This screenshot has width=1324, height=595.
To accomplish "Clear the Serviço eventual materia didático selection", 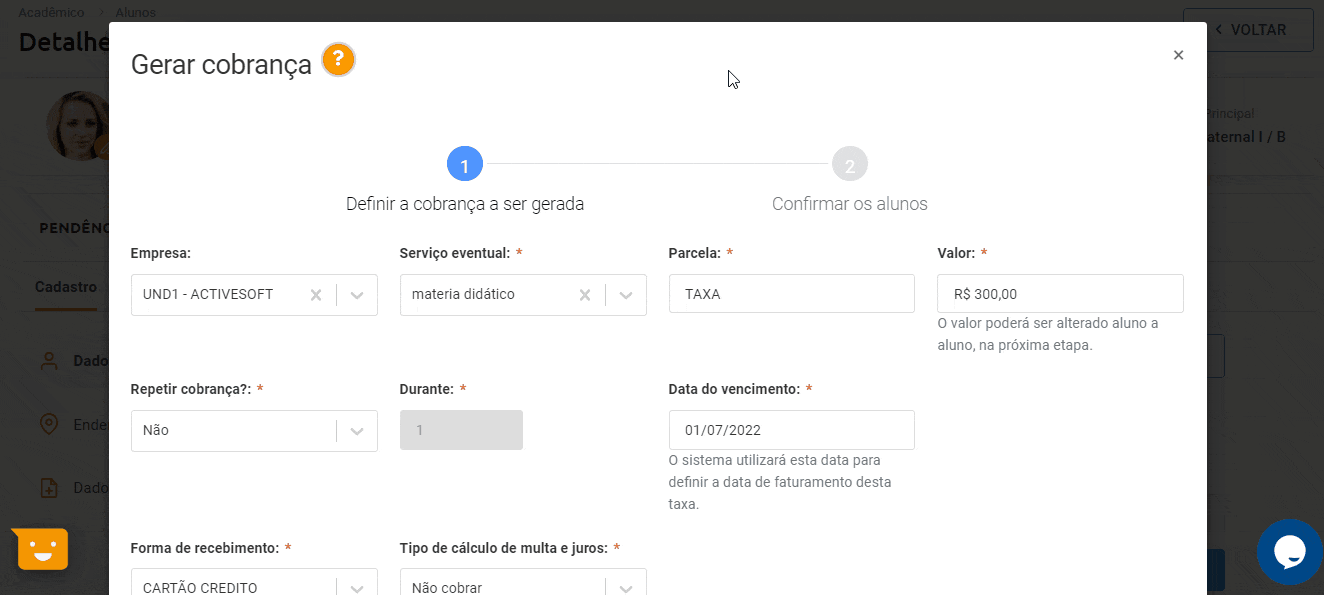I will click(585, 295).
